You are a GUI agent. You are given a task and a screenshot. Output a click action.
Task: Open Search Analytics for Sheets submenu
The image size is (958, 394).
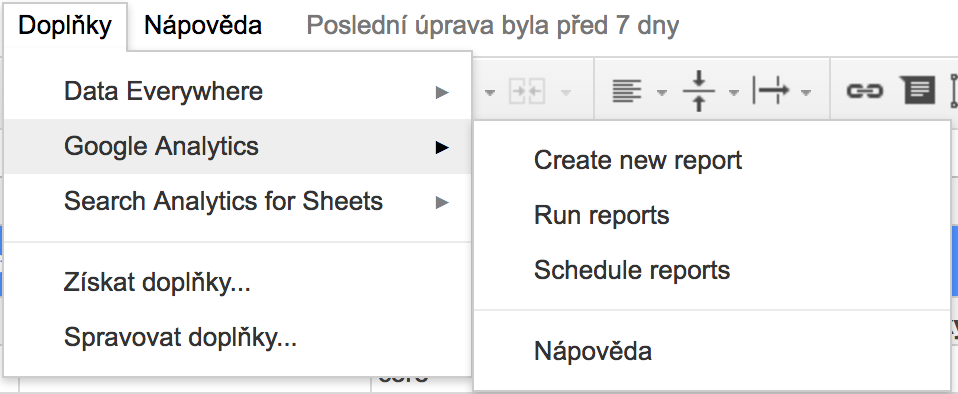coord(238,202)
